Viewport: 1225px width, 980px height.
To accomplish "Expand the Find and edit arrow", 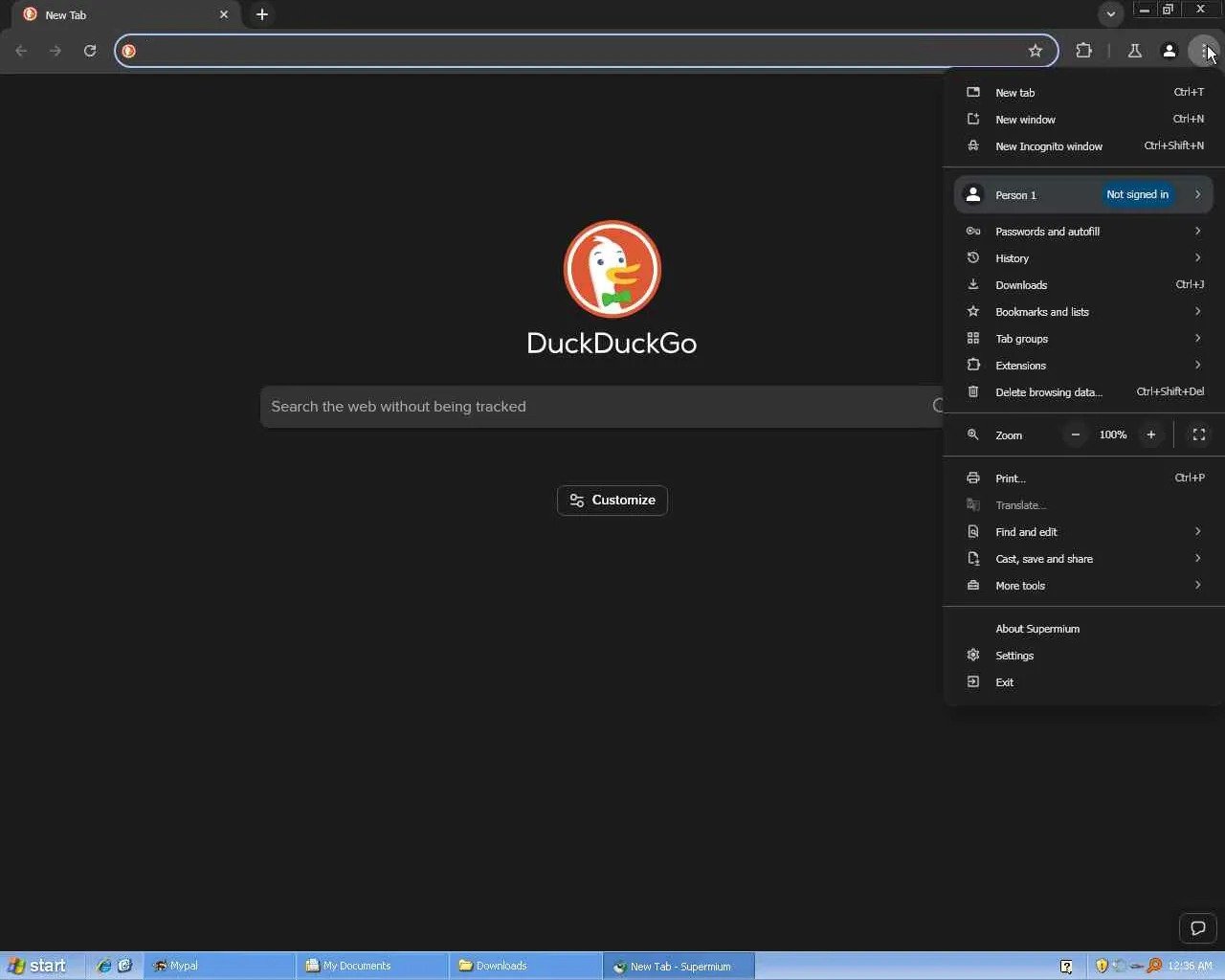I will (x=1197, y=532).
